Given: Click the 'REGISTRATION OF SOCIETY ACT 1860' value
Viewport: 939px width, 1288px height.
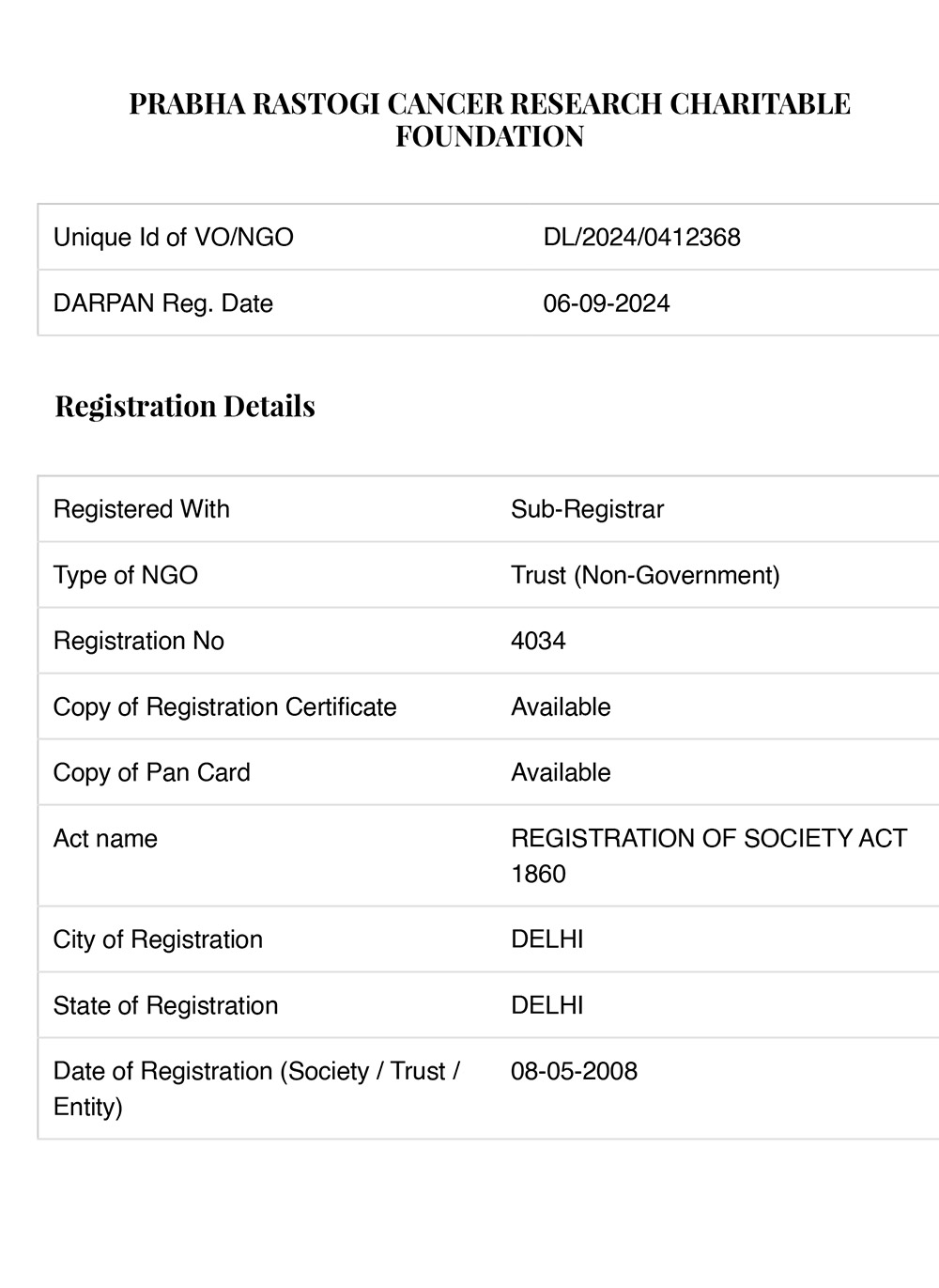Looking at the screenshot, I should click(x=708, y=855).
